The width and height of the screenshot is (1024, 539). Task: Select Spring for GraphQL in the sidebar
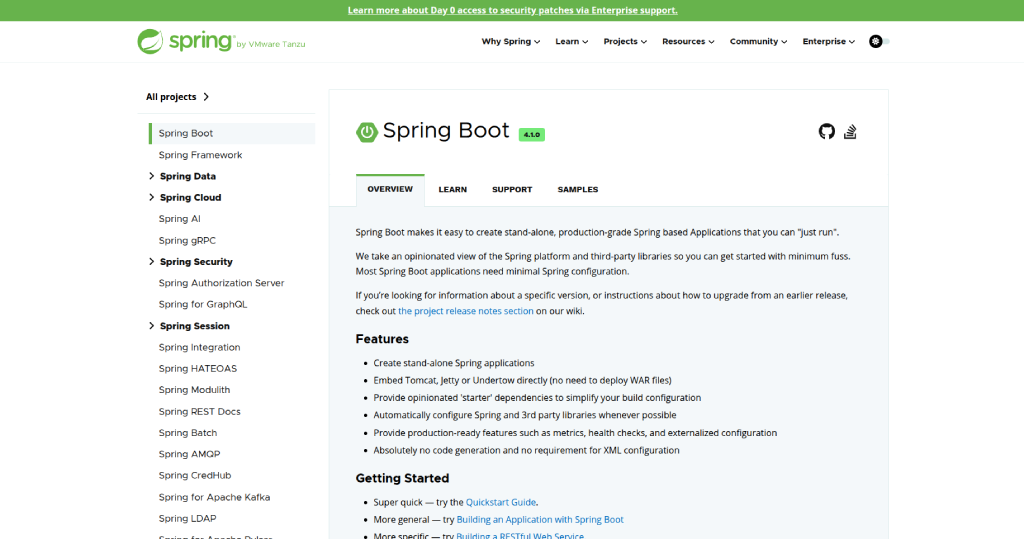(x=202, y=304)
